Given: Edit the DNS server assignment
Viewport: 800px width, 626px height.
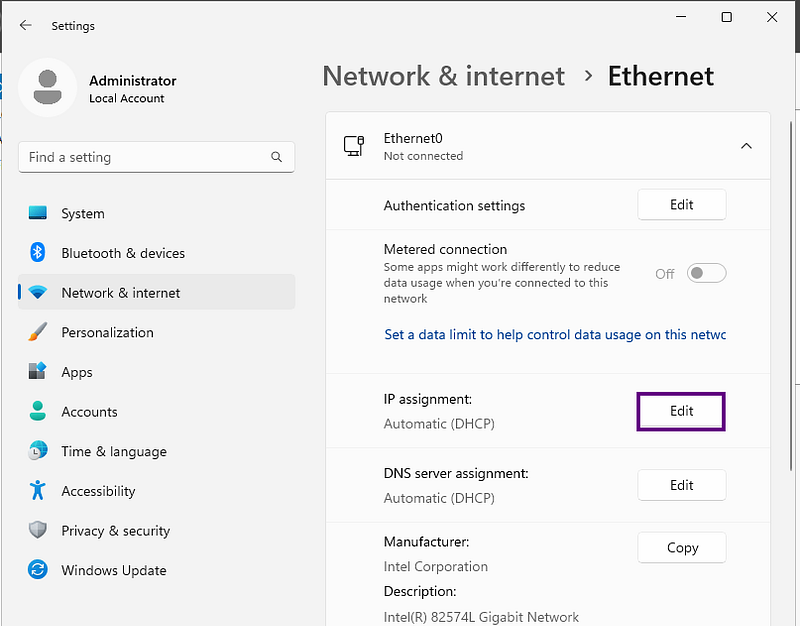Looking at the screenshot, I should tap(681, 485).
